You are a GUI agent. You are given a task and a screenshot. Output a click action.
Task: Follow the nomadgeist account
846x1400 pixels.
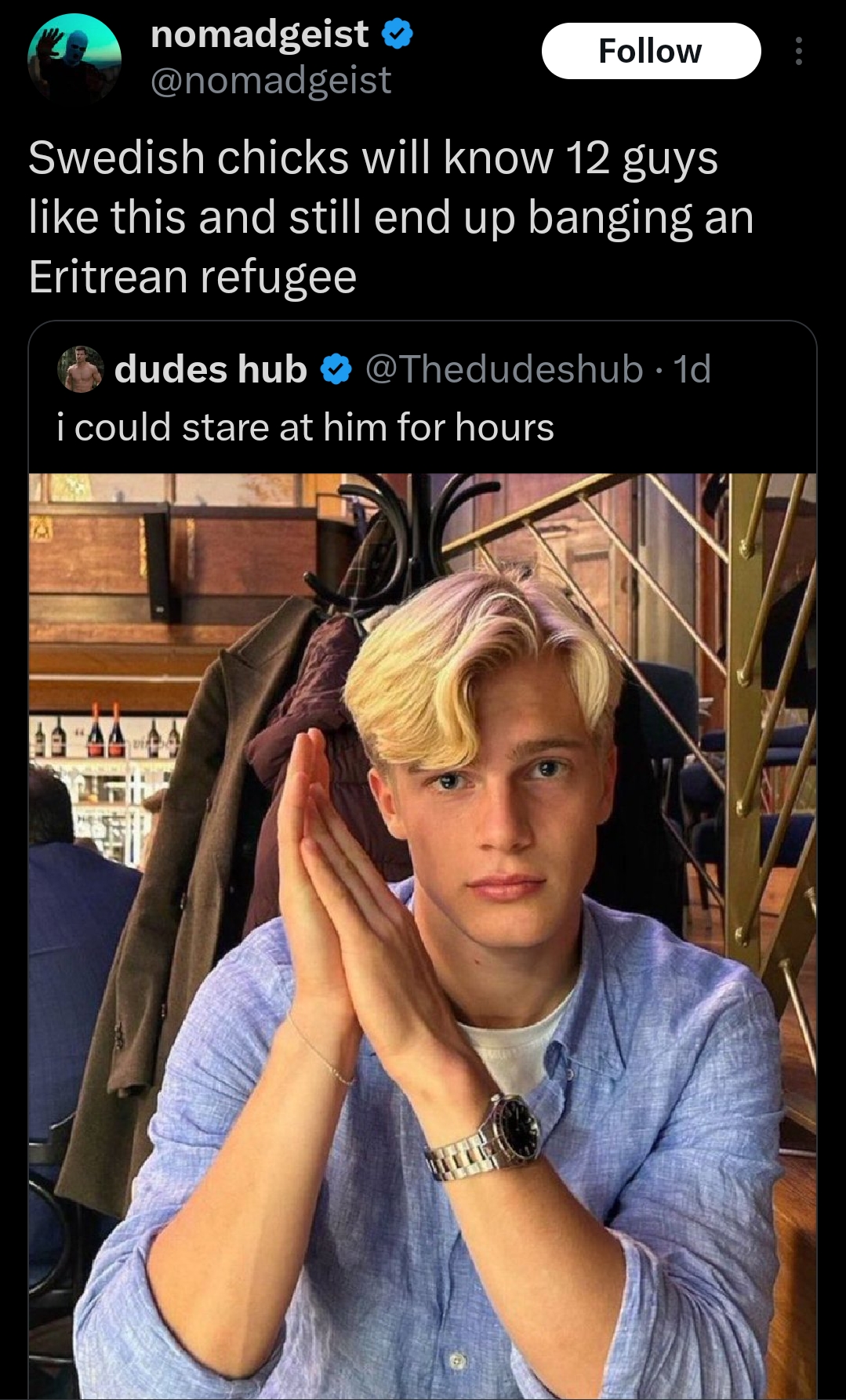click(x=651, y=51)
